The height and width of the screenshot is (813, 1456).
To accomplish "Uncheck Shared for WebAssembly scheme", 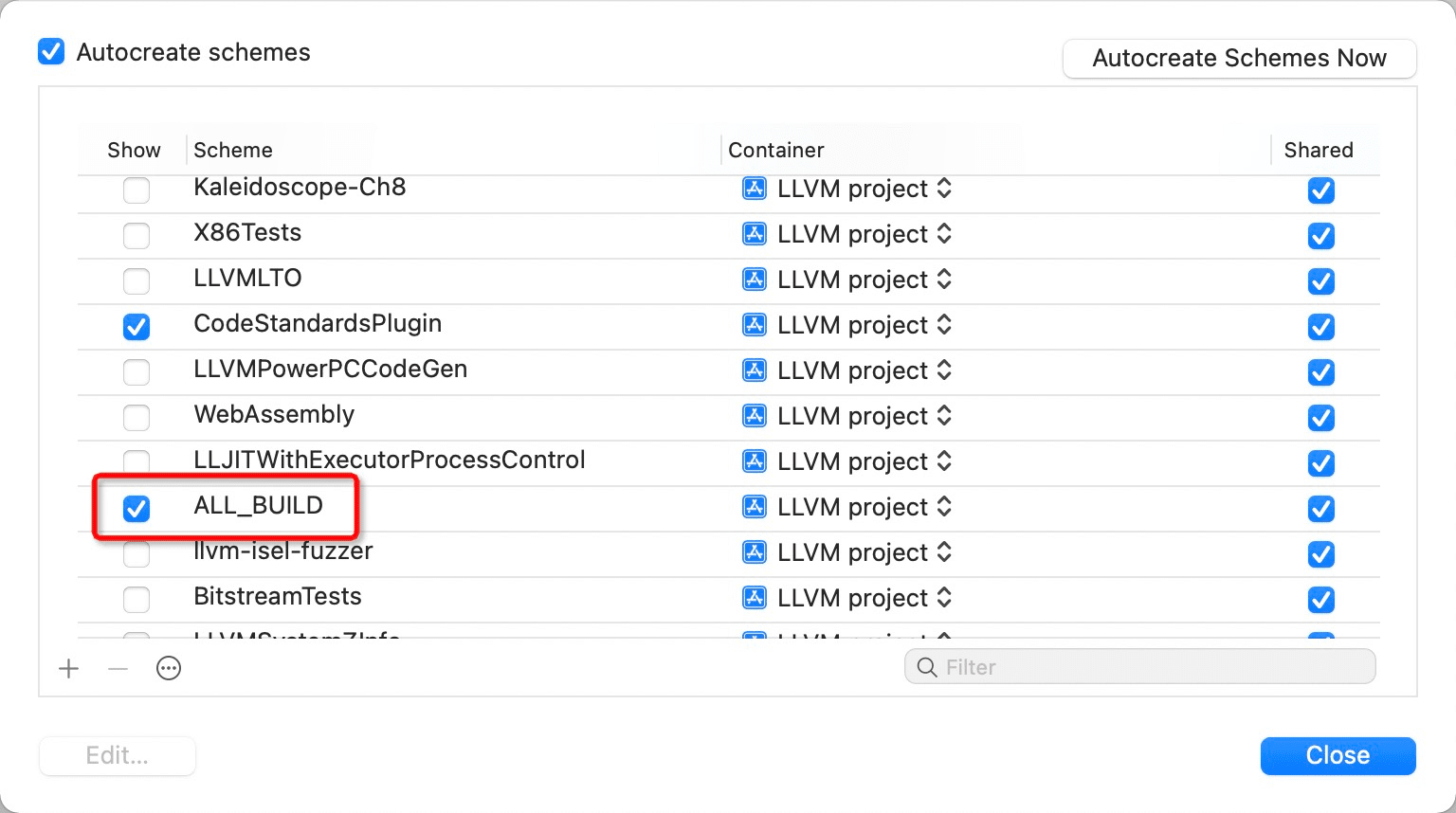I will (x=1321, y=418).
